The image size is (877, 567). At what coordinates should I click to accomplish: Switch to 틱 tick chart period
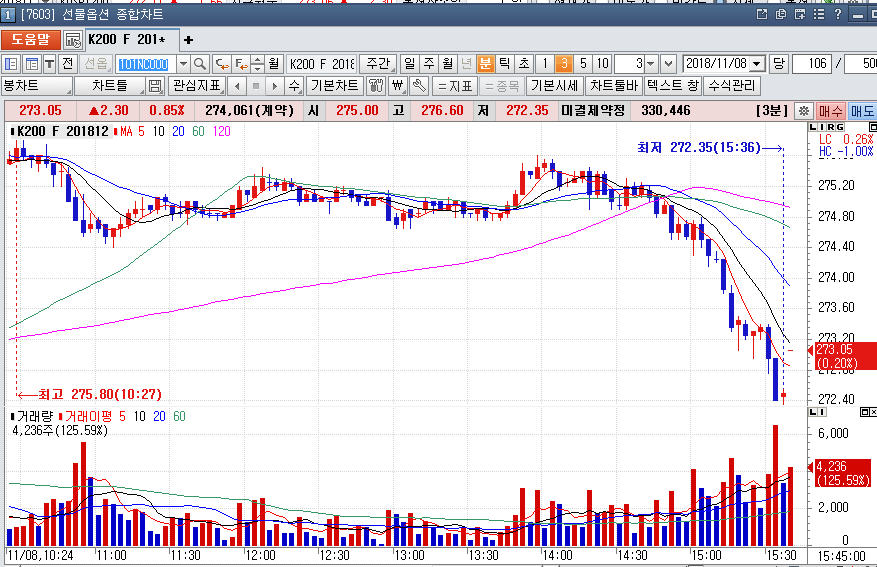505,63
